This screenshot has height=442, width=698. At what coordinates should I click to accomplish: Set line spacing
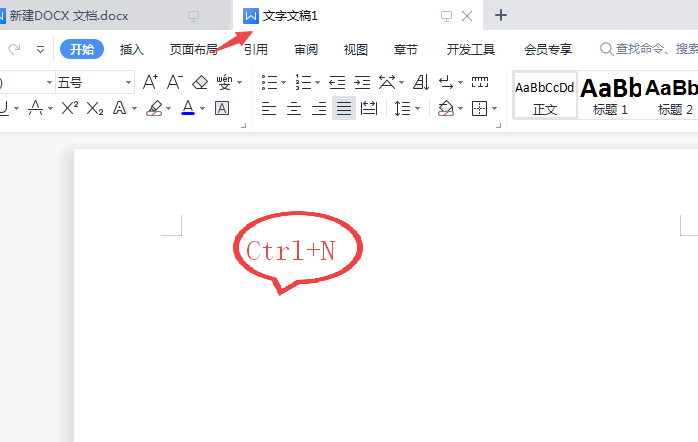coord(402,108)
